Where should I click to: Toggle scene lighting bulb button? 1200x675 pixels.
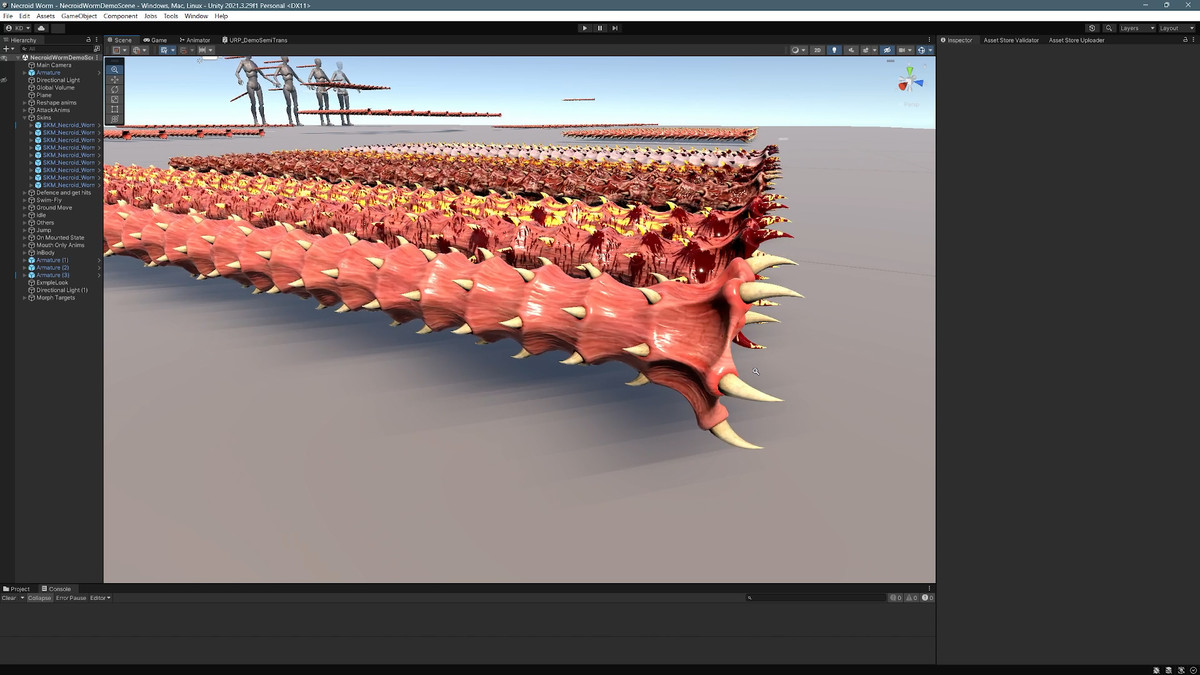pos(835,50)
